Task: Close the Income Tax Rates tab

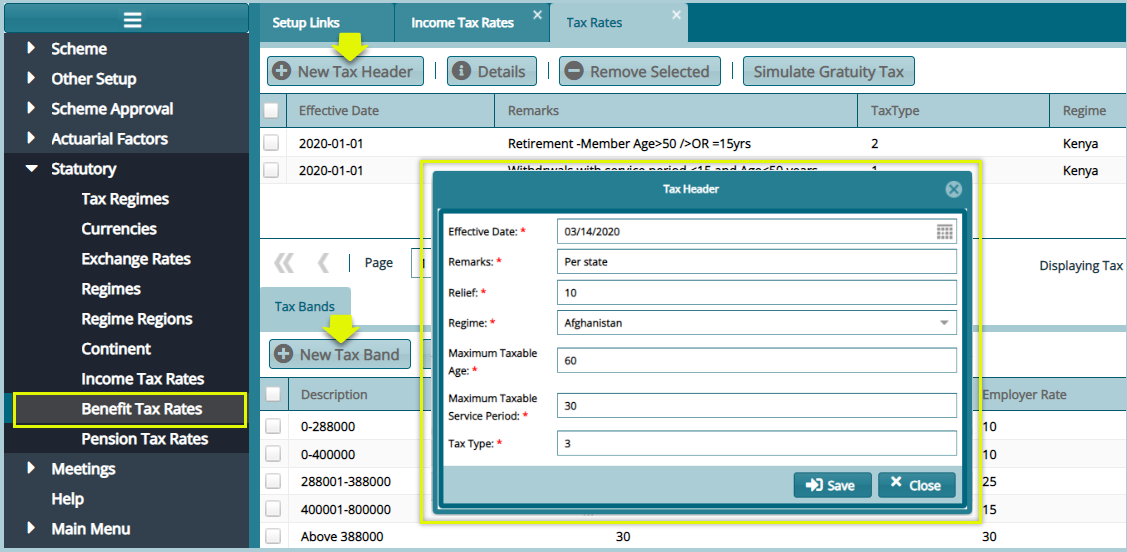Action: [537, 15]
